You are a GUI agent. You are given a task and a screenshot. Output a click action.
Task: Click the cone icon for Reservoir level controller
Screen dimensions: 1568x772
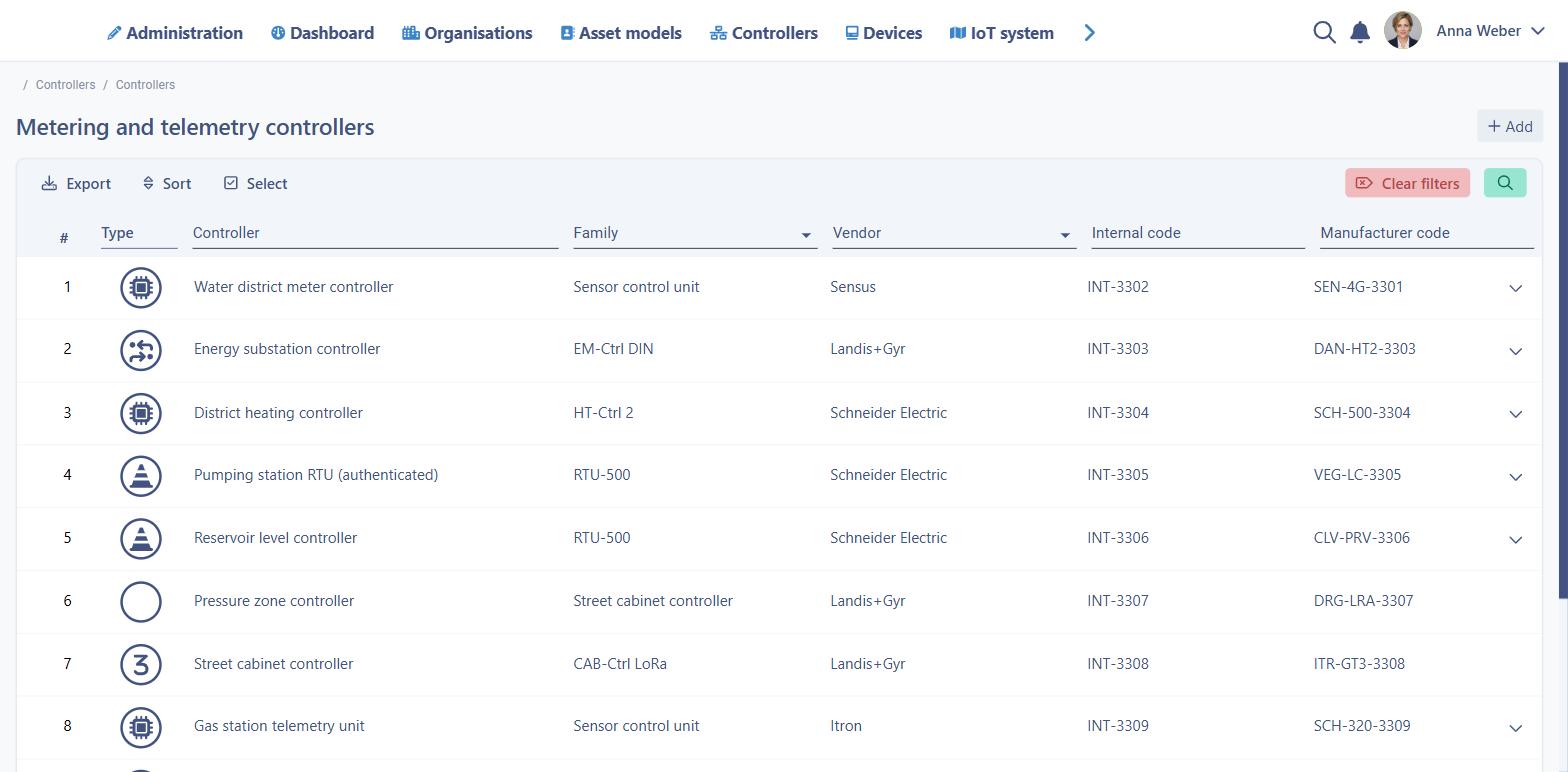click(x=141, y=538)
